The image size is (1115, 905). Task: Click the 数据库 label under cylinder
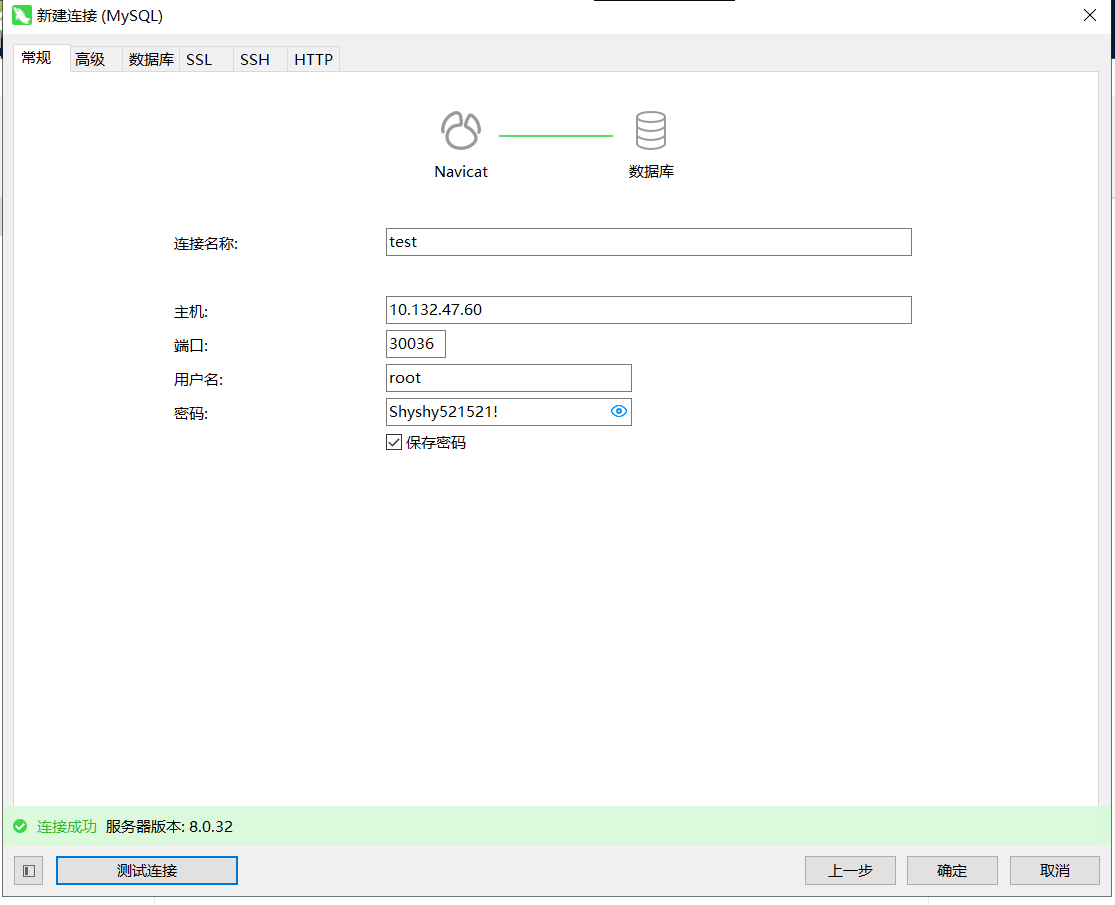651,171
